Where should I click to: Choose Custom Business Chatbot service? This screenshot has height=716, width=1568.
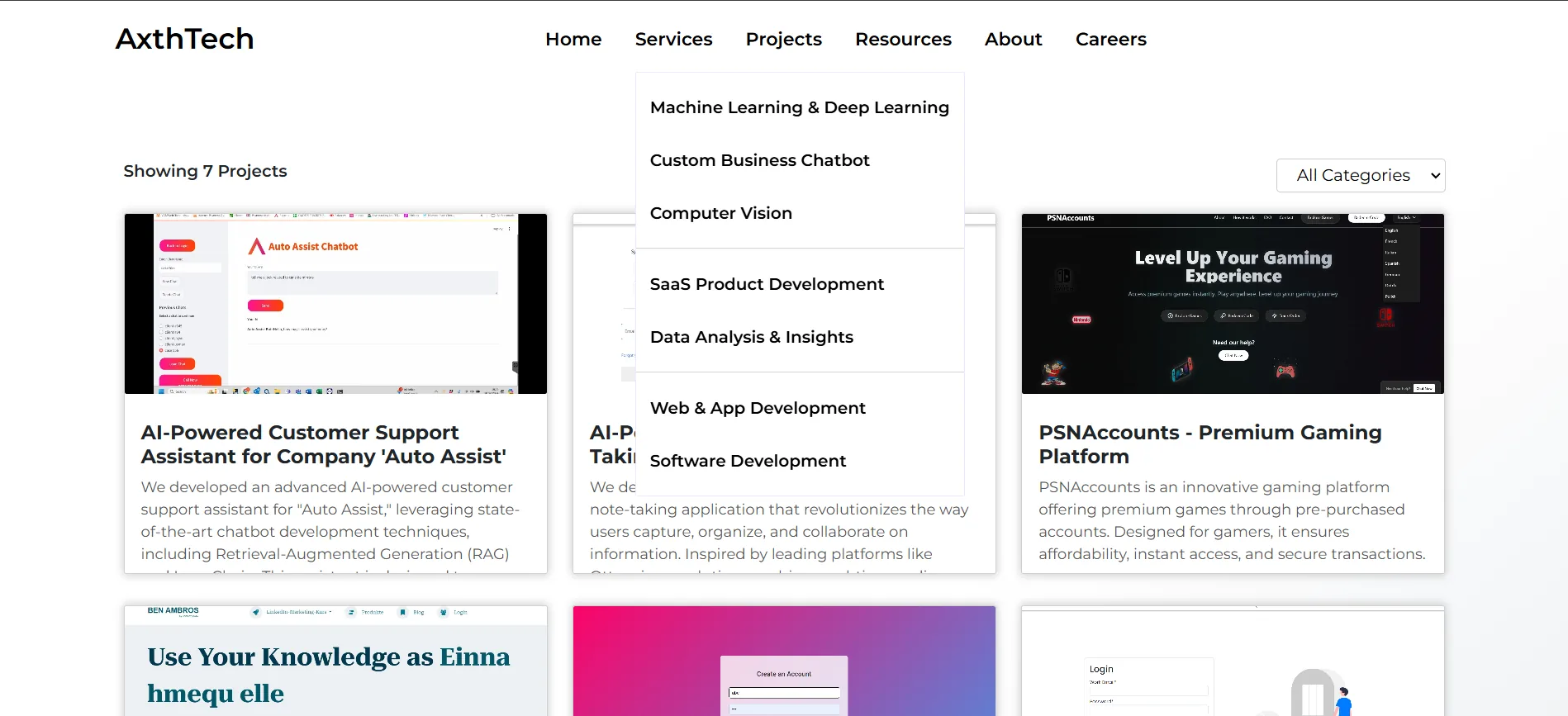(759, 160)
